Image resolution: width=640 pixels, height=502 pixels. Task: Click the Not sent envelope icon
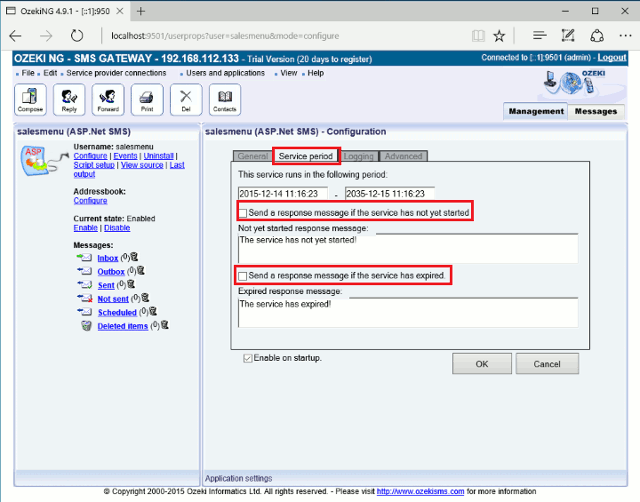84,298
